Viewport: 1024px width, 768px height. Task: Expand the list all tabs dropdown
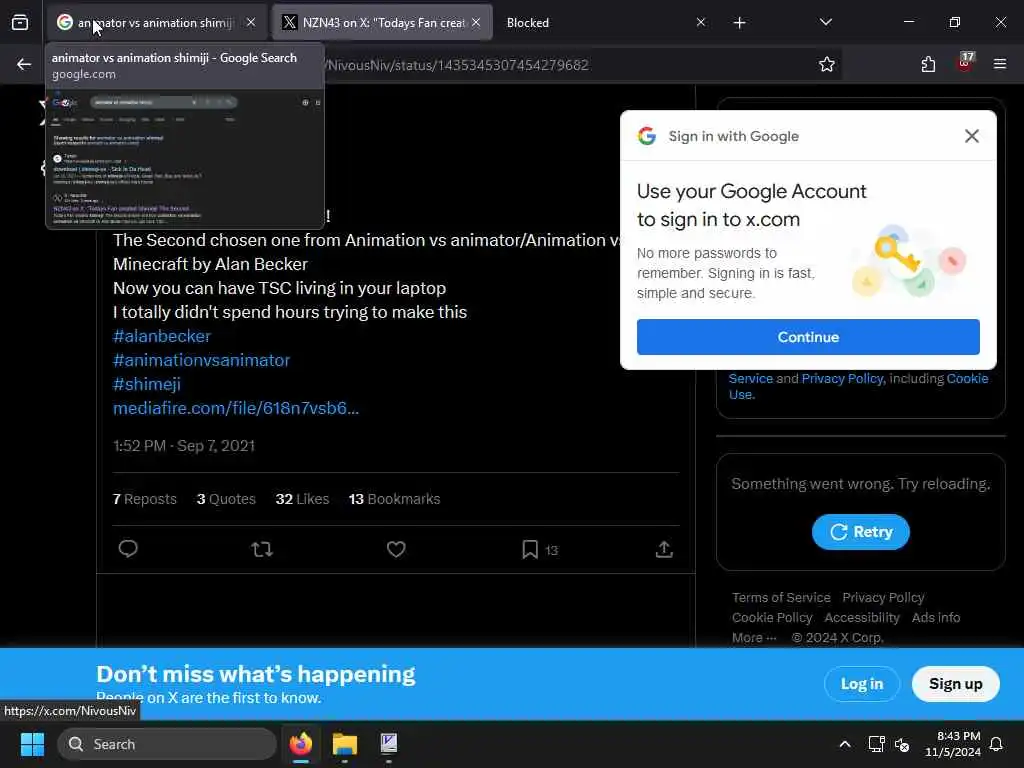pyautogui.click(x=825, y=23)
